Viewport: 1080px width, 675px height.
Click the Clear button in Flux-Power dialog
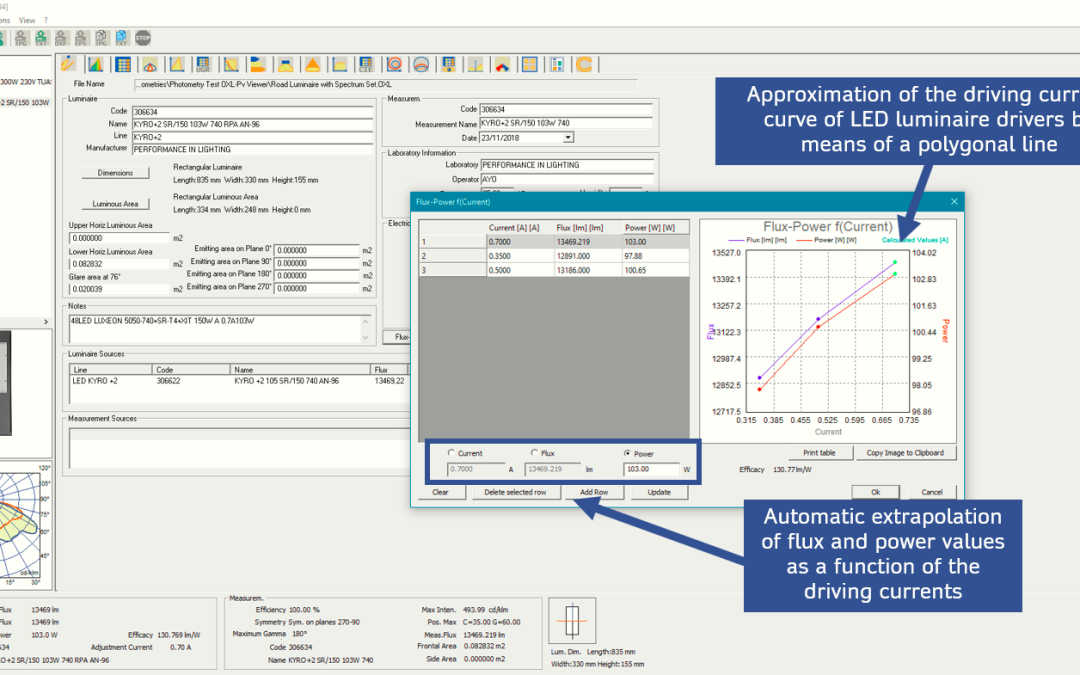pyautogui.click(x=441, y=492)
